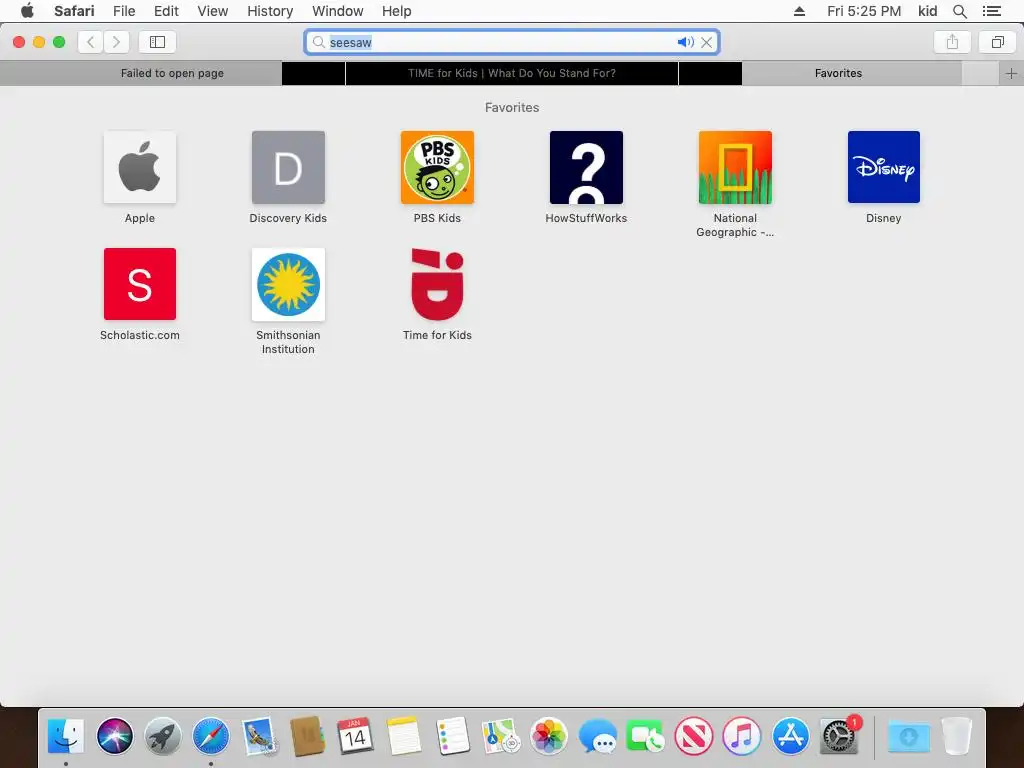This screenshot has width=1024, height=768.
Task: Open the PBS Kids favorite
Action: pyautogui.click(x=437, y=167)
